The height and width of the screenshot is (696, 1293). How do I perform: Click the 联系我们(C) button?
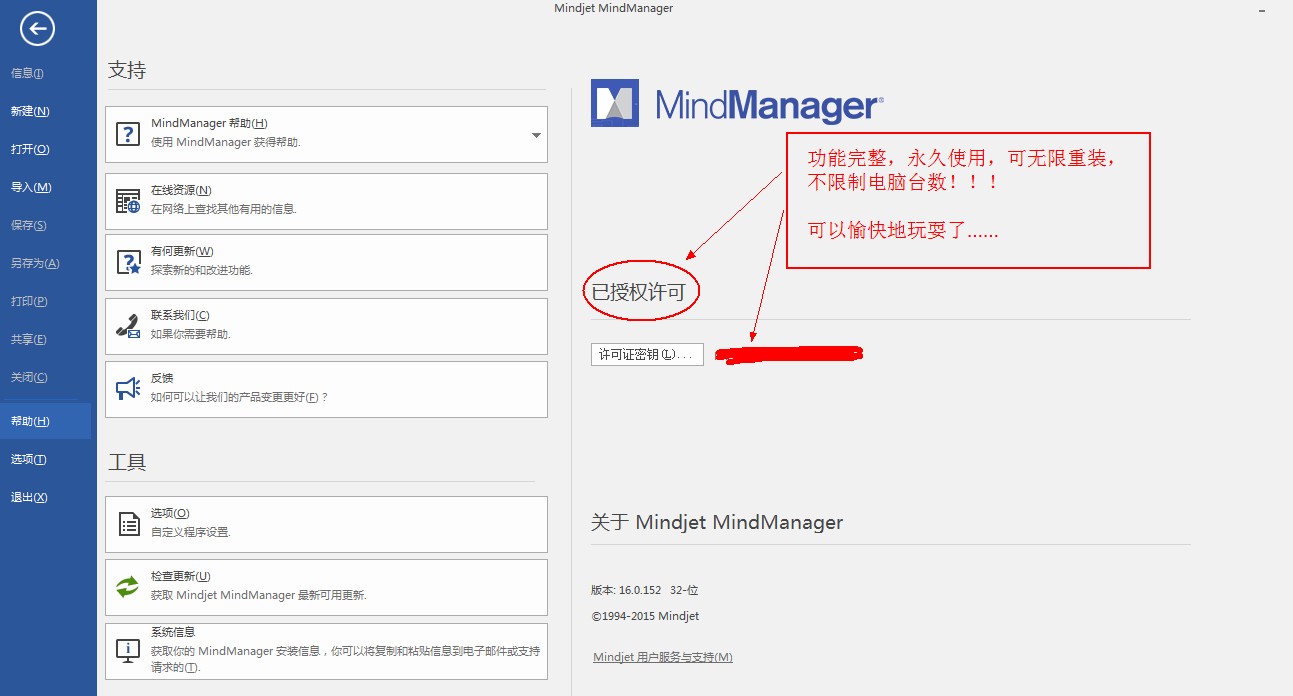tap(326, 326)
